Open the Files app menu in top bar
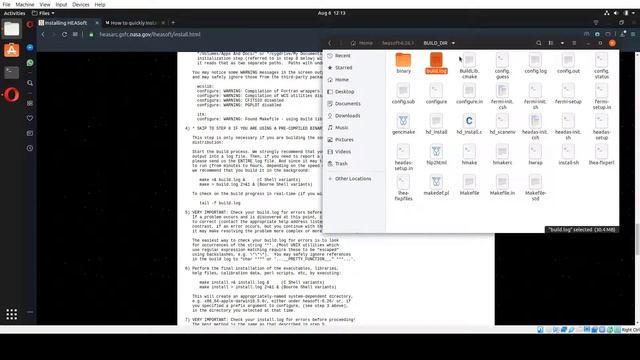This screenshot has width=640, height=360. coord(43,13)
